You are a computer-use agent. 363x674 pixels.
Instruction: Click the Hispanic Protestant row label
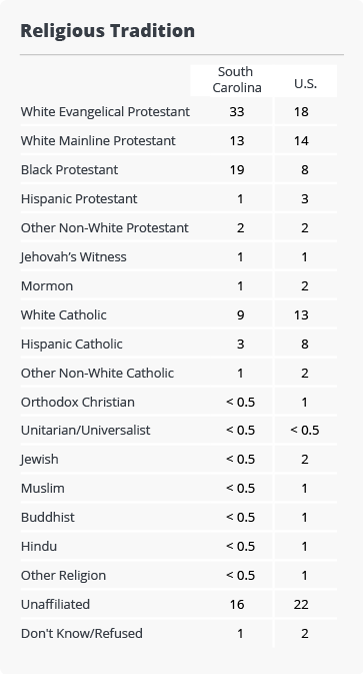tap(79, 199)
